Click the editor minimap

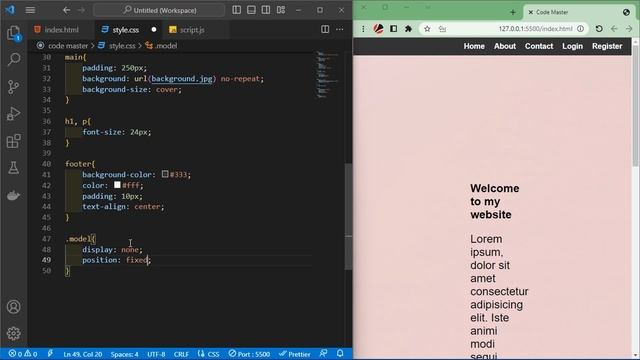pos(328,76)
